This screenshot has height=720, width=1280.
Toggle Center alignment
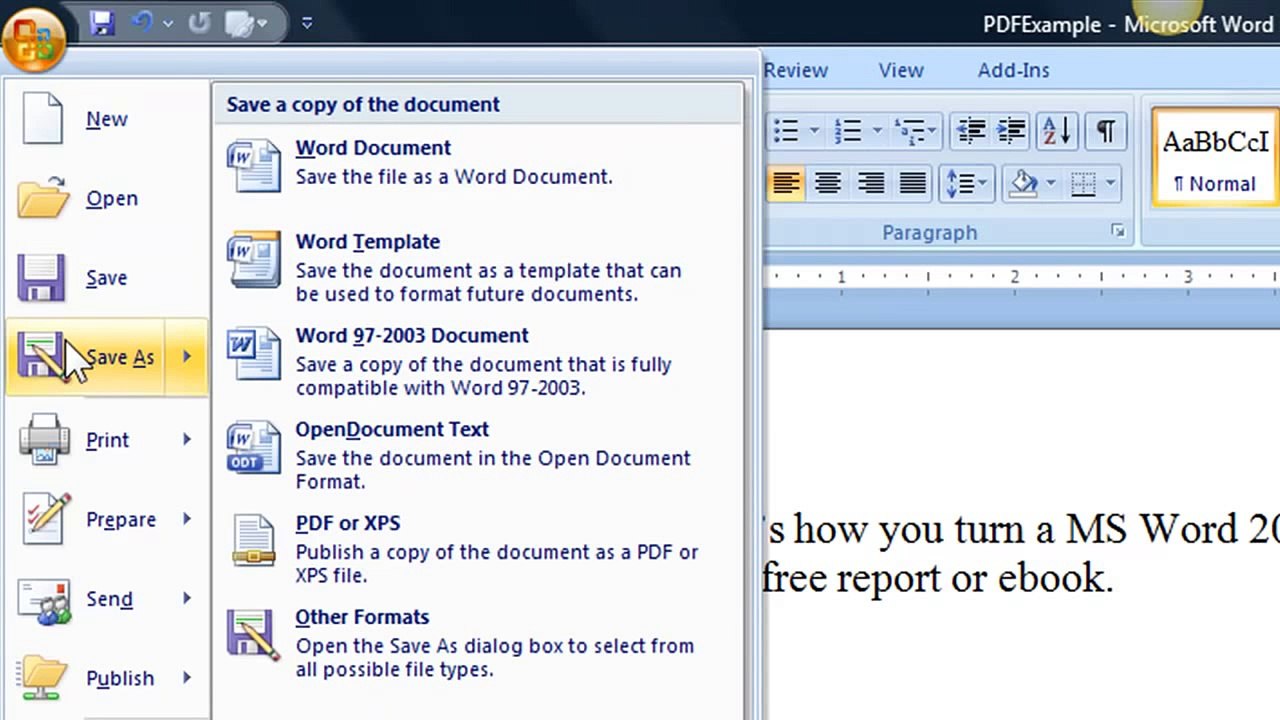pos(828,183)
